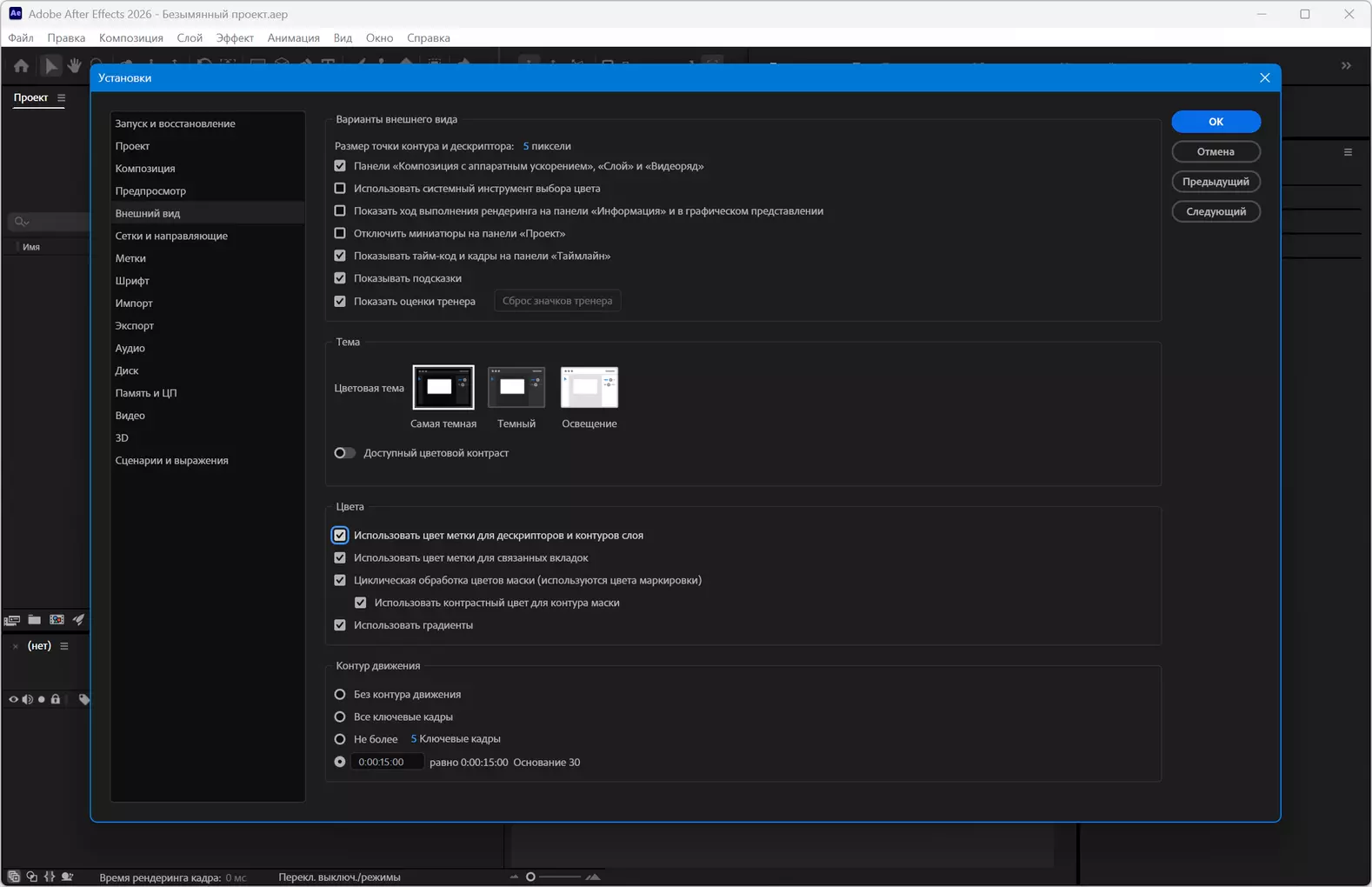Enable show rendering progress in Info panel
The image size is (1372, 887).
(340, 211)
